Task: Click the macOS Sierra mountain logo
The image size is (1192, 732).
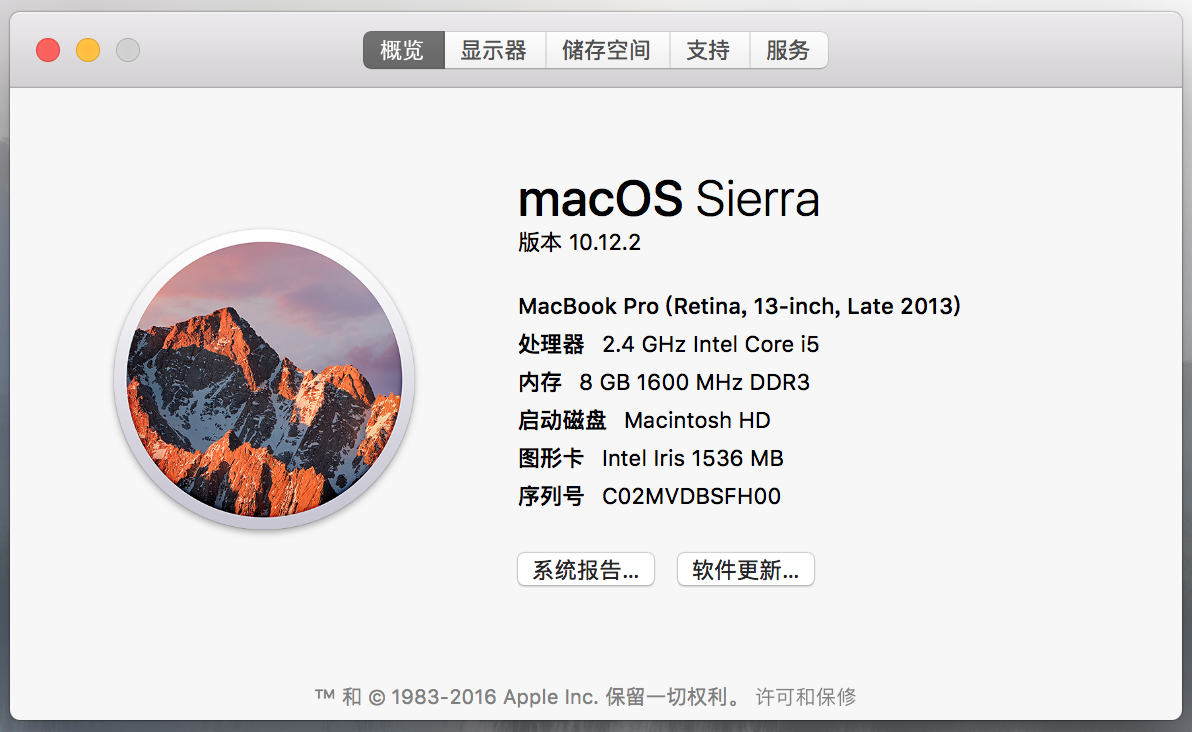Action: (x=264, y=379)
